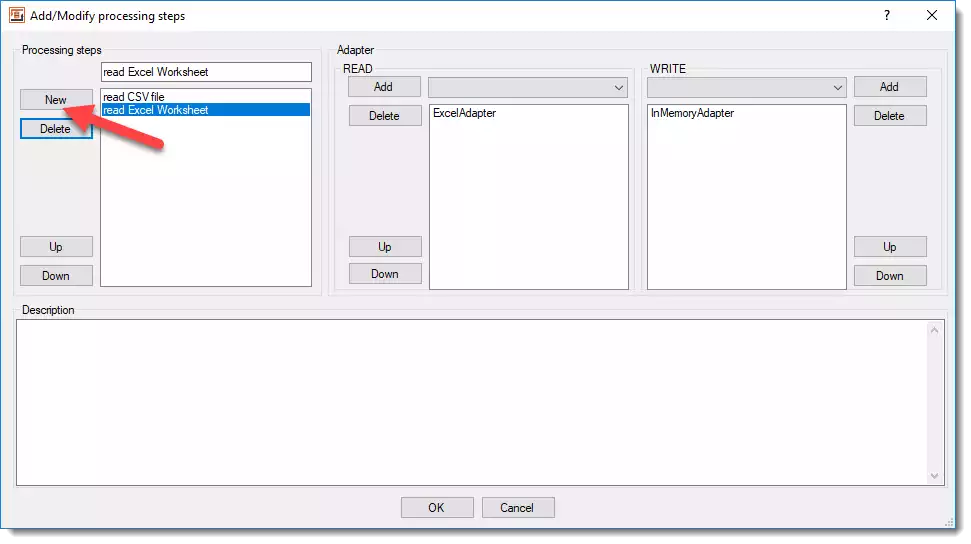Select 'read Excel Worksheet' list entry
Viewport: 971px width, 544px height.
156,110
